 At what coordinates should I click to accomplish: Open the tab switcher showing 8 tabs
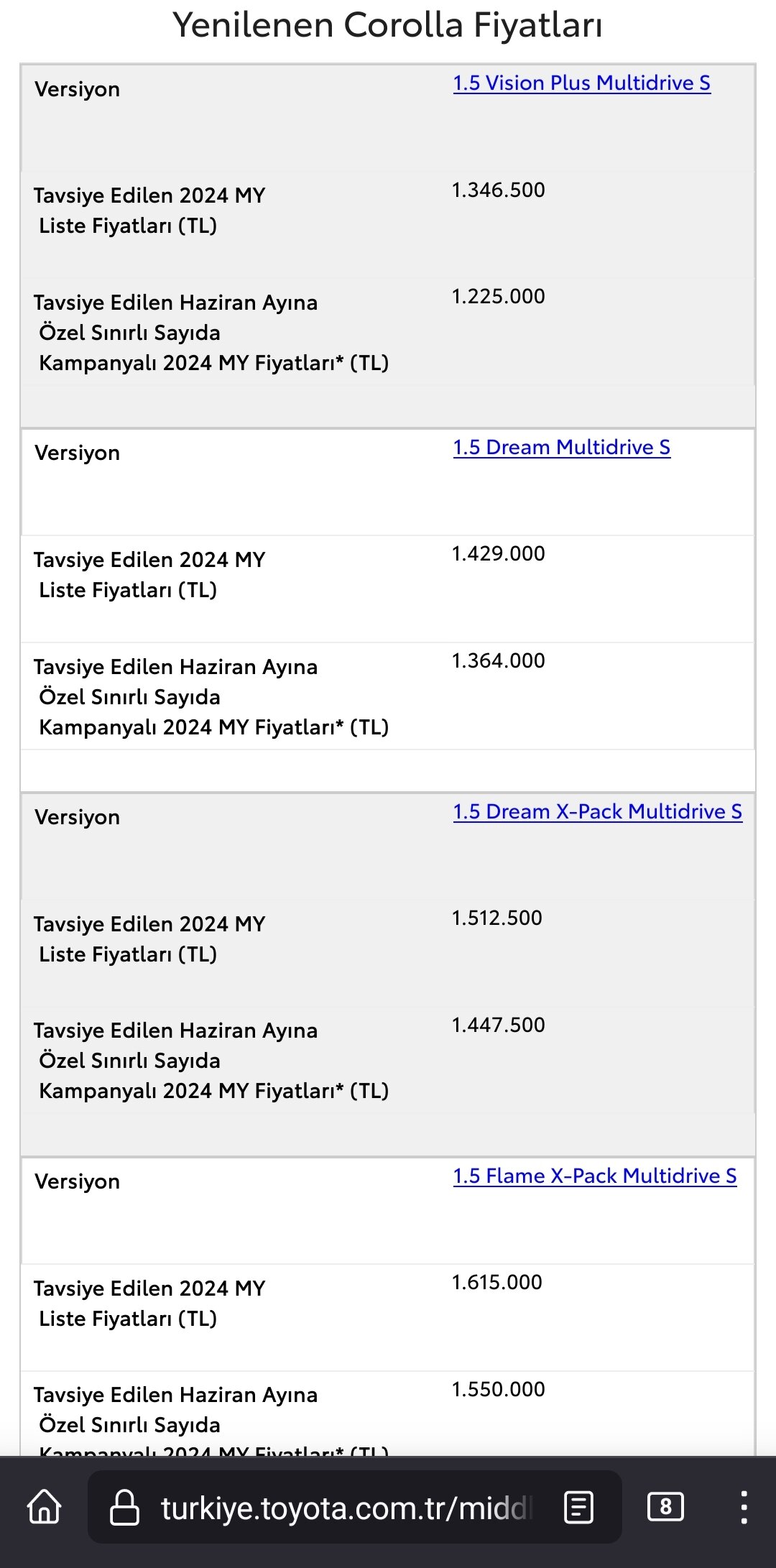tap(665, 1507)
